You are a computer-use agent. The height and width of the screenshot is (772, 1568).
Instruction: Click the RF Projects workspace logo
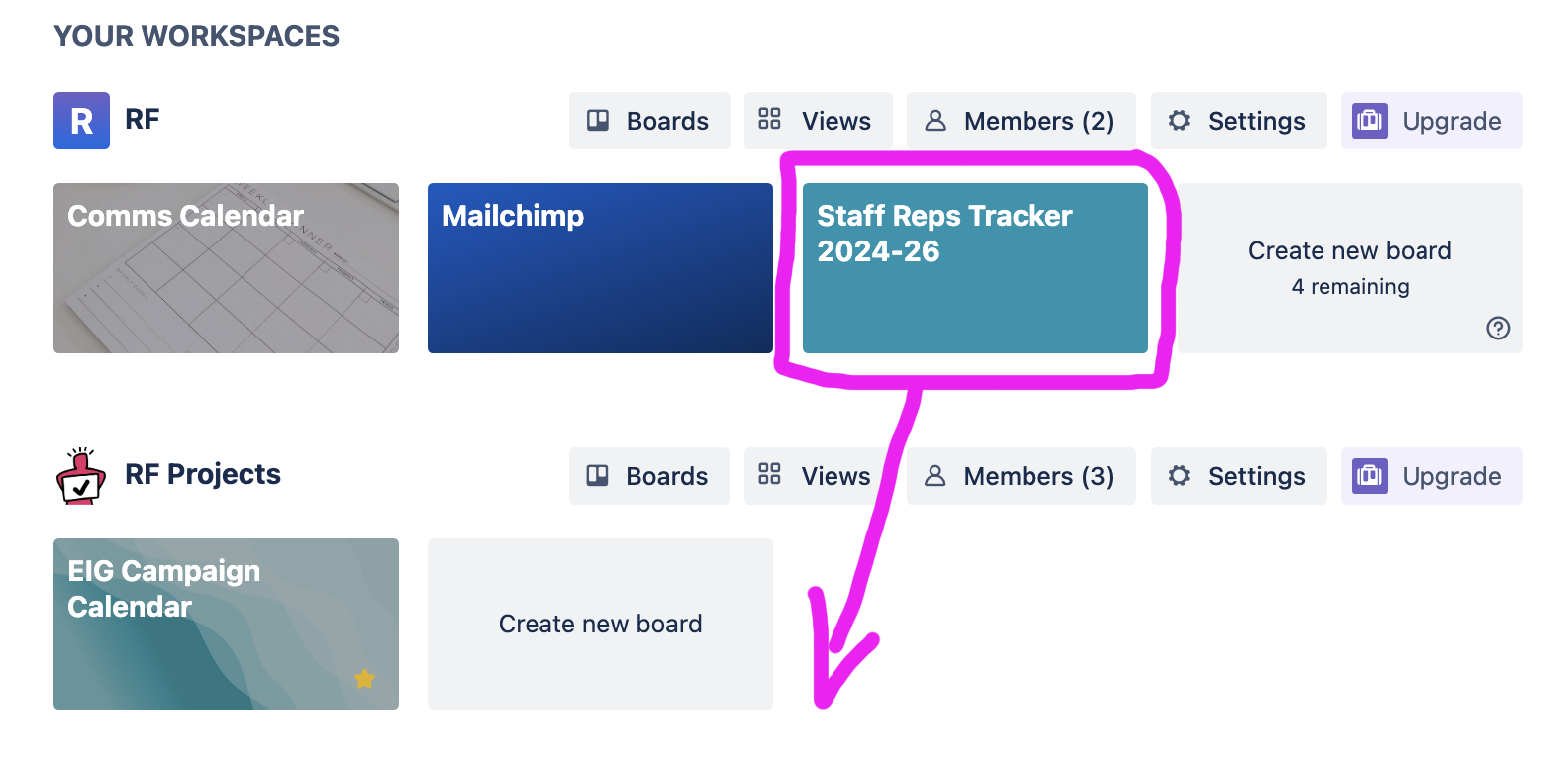[x=81, y=476]
